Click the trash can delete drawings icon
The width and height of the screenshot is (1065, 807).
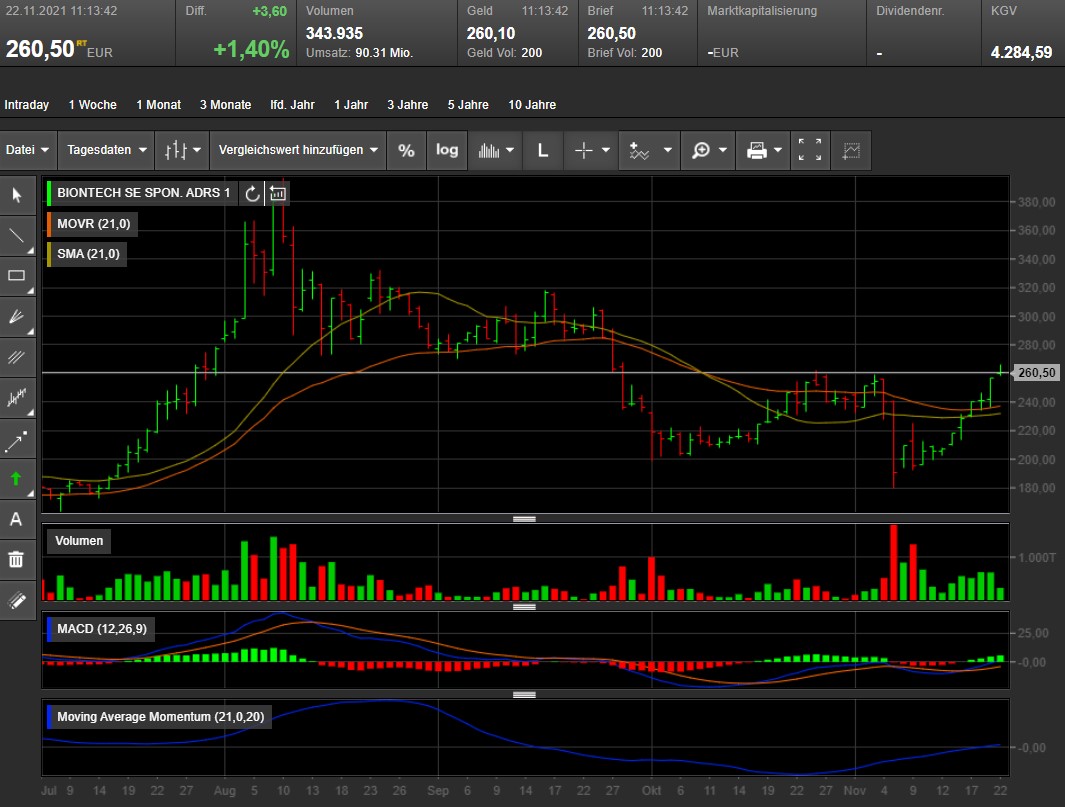17,560
